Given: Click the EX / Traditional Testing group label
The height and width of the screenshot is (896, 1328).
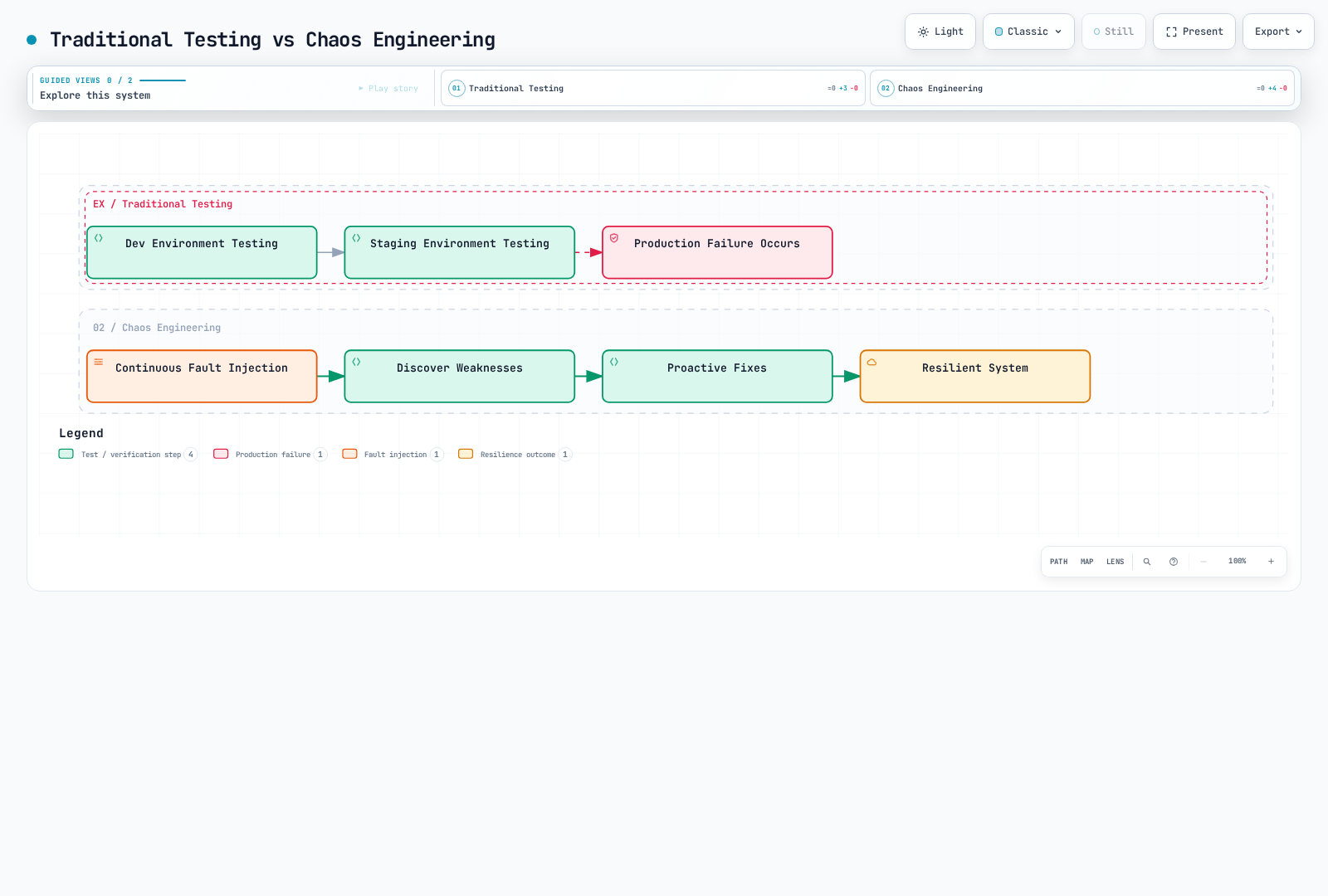Looking at the screenshot, I should (x=163, y=204).
